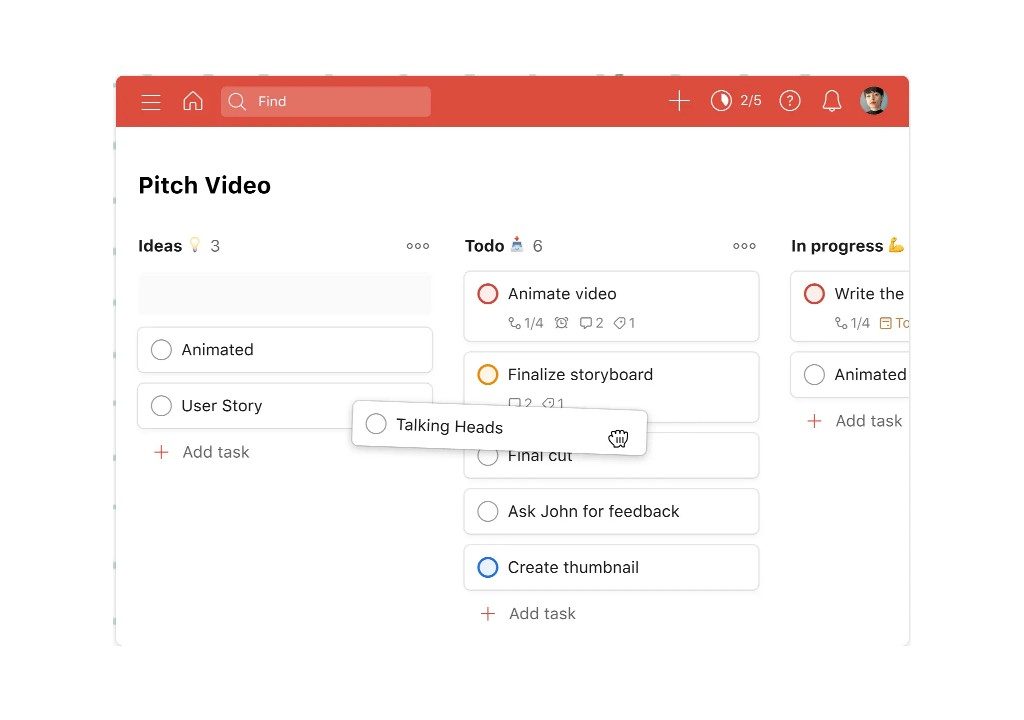Open the profile avatar menu
This screenshot has height=720, width=1024.
tap(873, 100)
